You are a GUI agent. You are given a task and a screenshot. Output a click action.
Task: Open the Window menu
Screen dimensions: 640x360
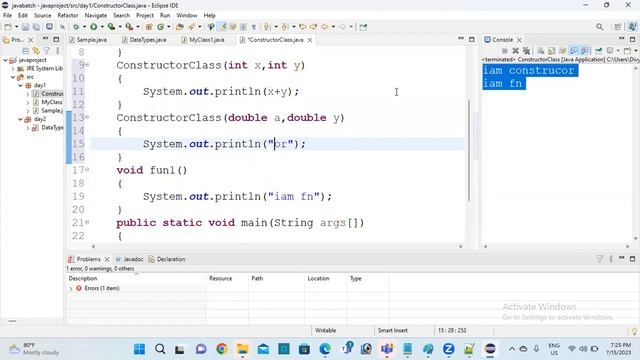click(187, 16)
